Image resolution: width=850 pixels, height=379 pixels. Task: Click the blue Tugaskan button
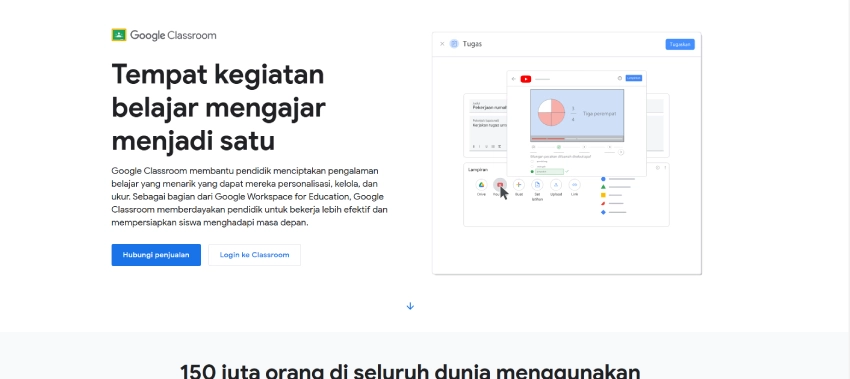coord(680,44)
